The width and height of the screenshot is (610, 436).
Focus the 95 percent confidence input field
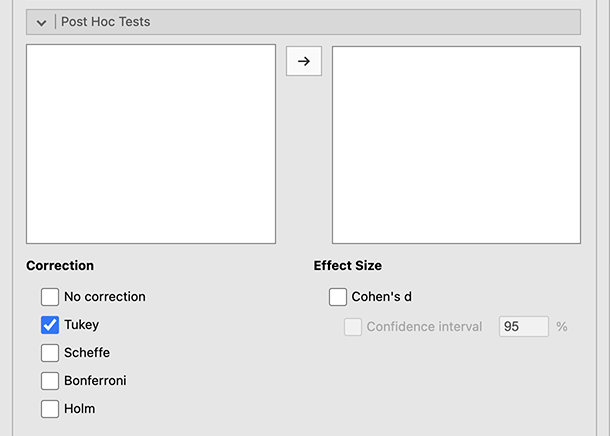pyautogui.click(x=523, y=327)
